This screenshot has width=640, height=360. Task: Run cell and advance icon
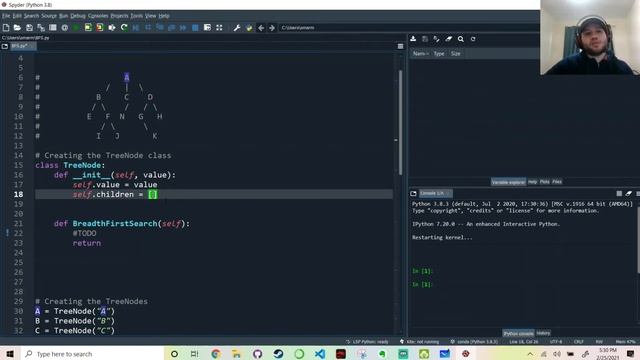click(x=100, y=28)
